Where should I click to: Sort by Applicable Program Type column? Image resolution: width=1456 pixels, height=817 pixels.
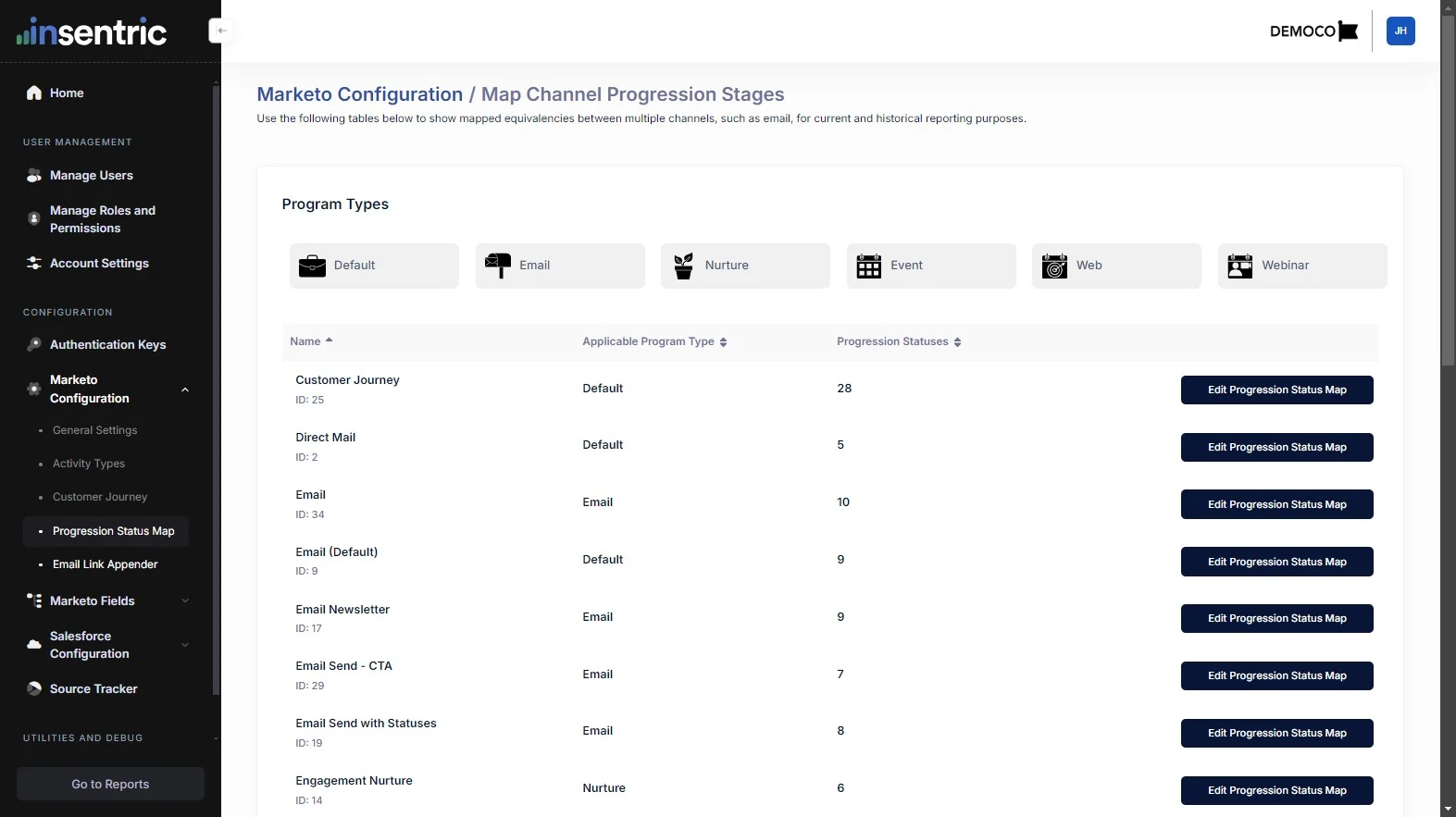coord(654,341)
